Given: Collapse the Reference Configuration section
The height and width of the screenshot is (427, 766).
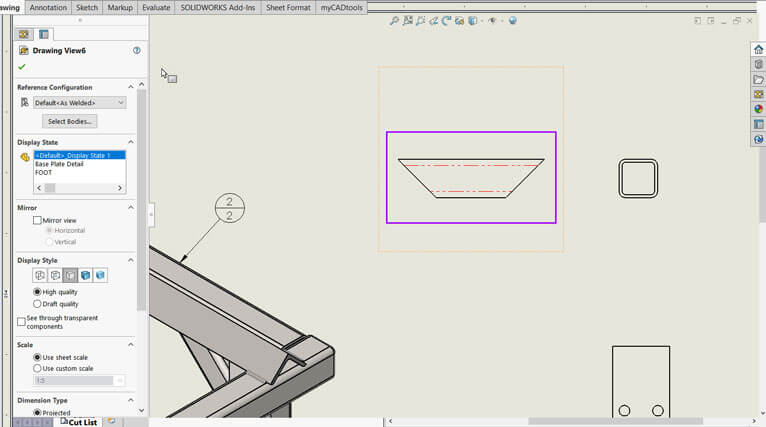Looking at the screenshot, I should [130, 87].
